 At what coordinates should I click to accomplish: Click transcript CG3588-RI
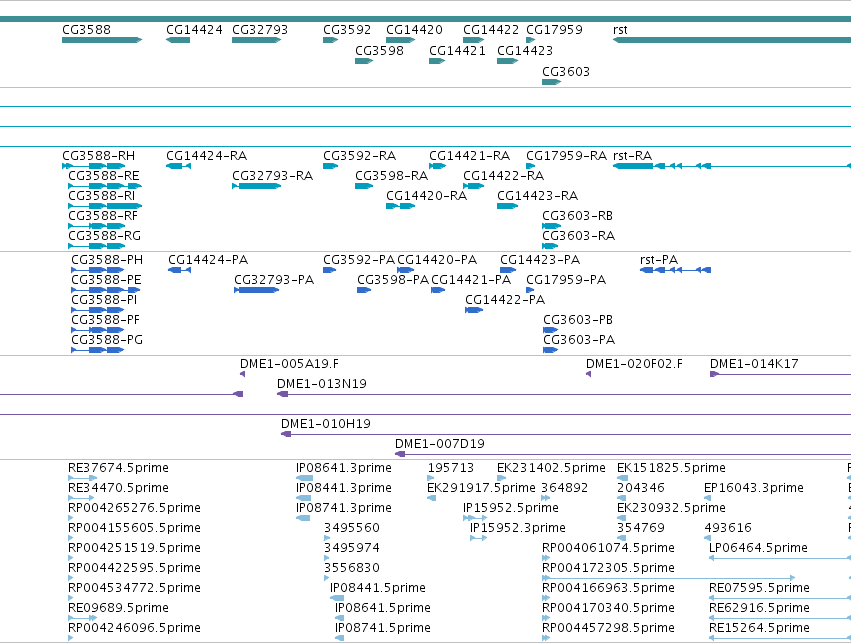pyautogui.click(x=105, y=206)
